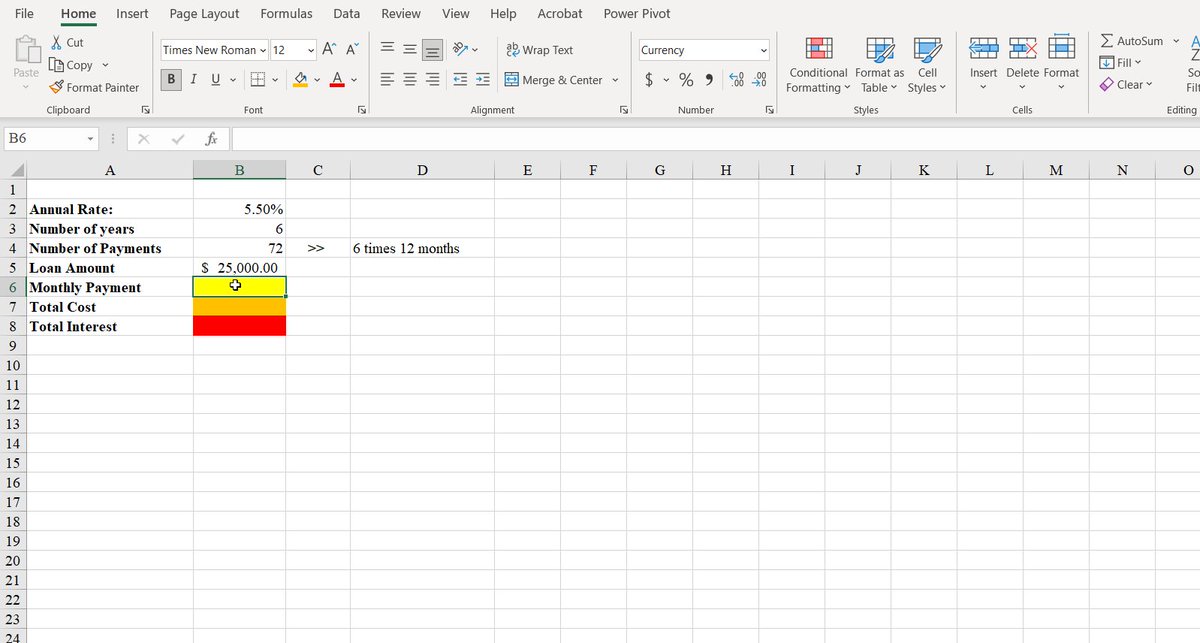Click the Cut scissors button

coord(67,42)
